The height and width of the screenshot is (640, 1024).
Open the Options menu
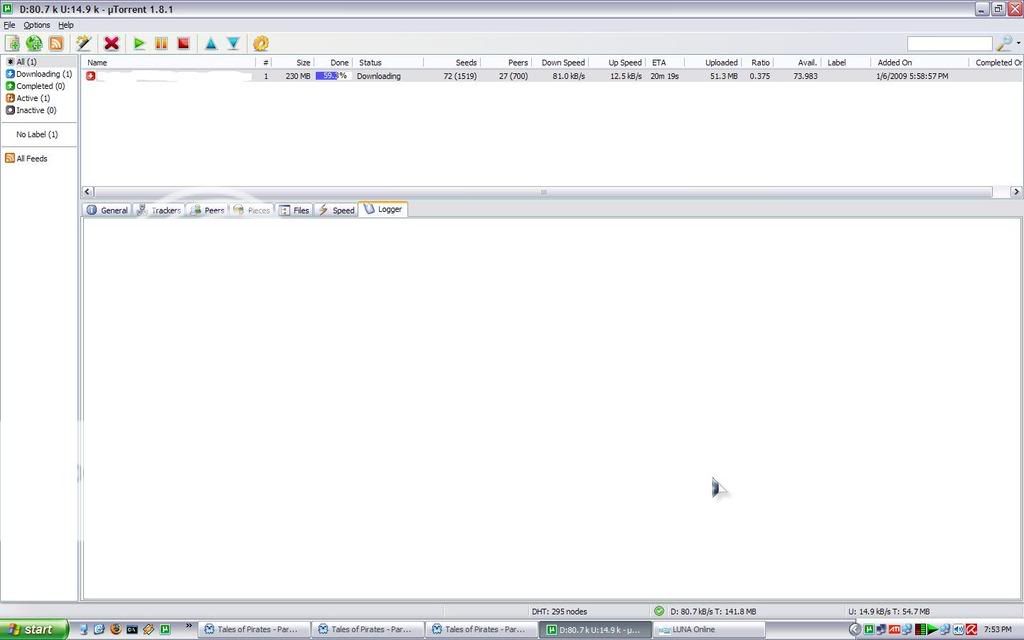pos(35,24)
